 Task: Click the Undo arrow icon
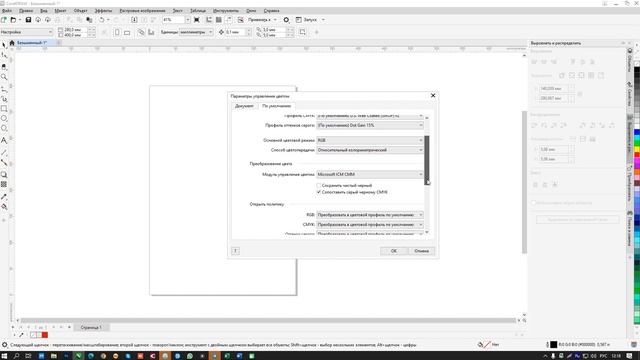[101, 20]
